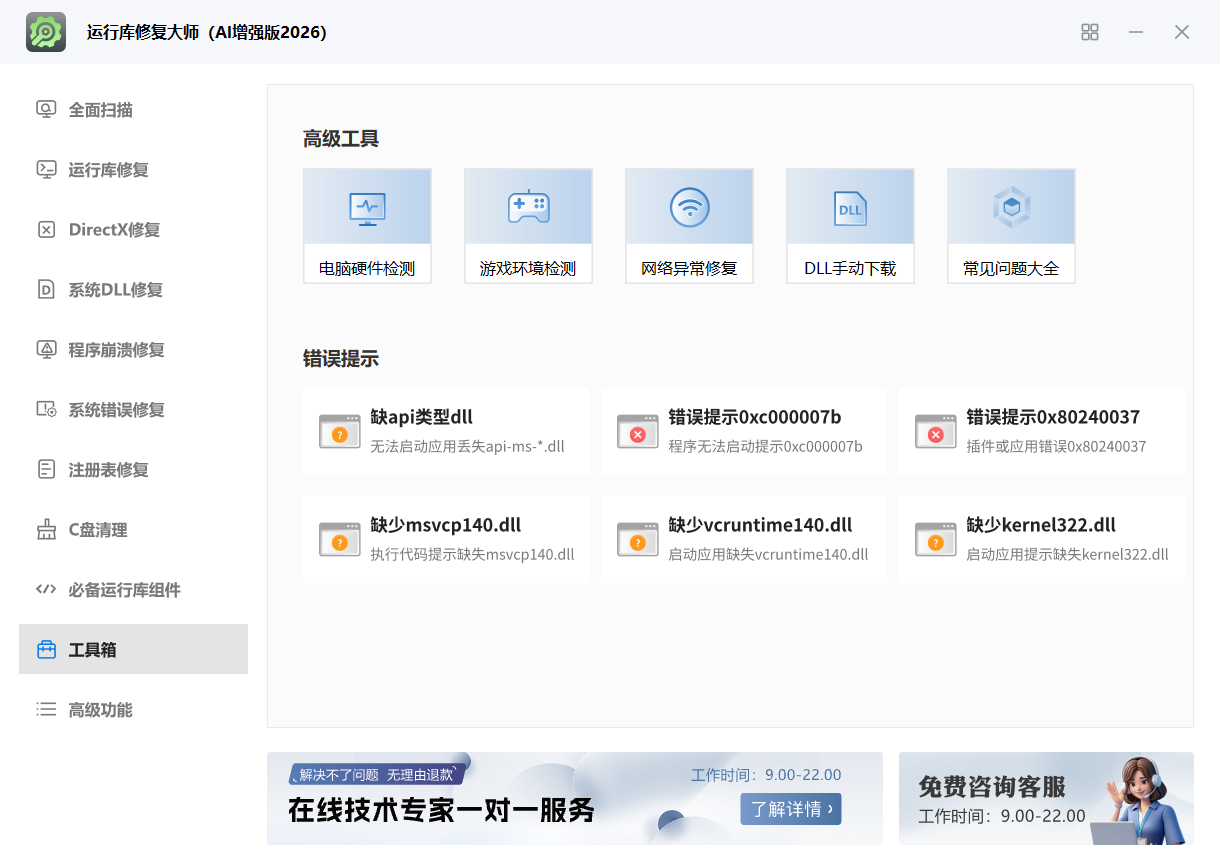Click the grid menu icon in title bar
The height and width of the screenshot is (864, 1220).
(x=1090, y=32)
